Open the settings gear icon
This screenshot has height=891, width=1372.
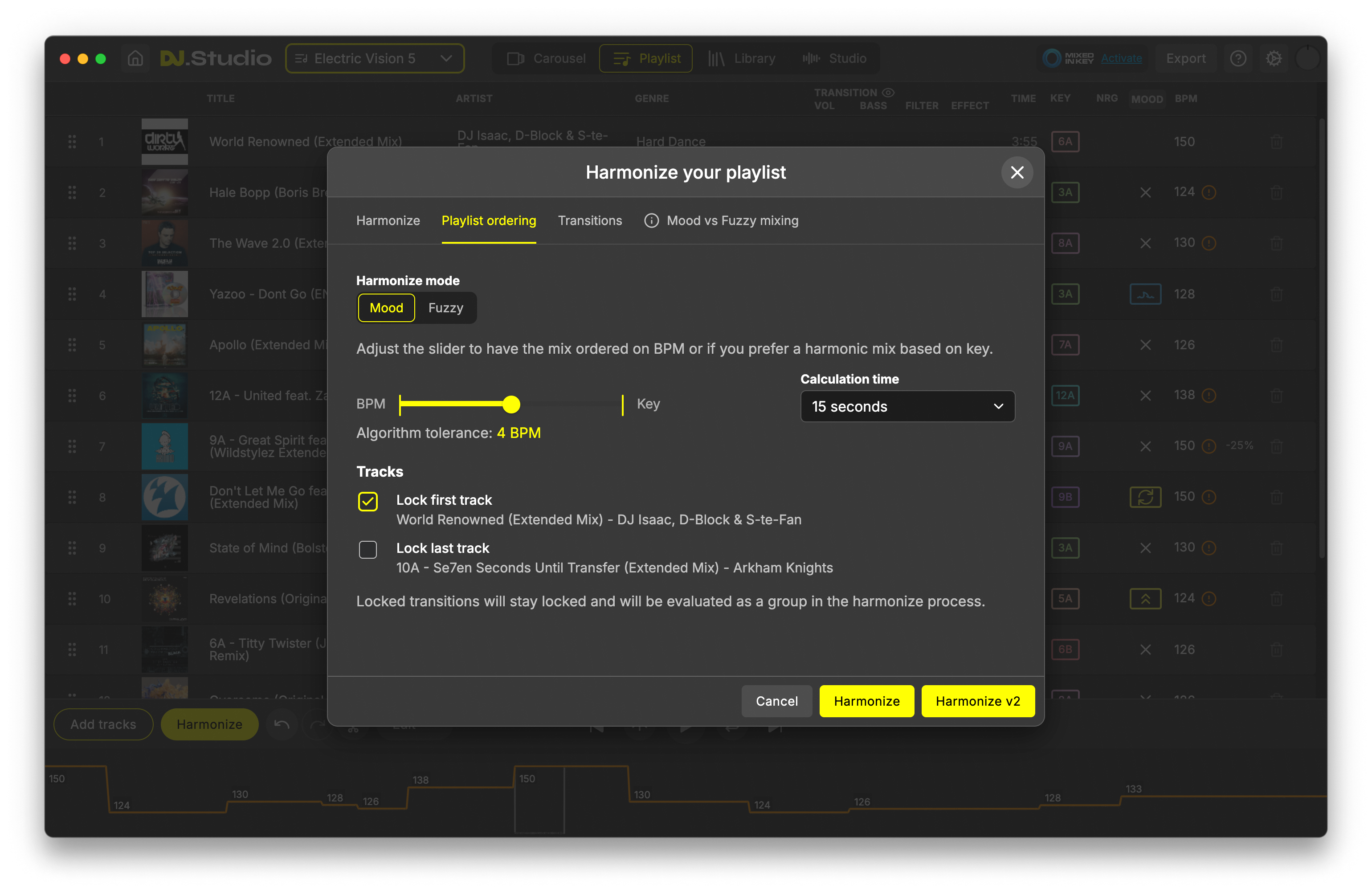pos(1274,58)
